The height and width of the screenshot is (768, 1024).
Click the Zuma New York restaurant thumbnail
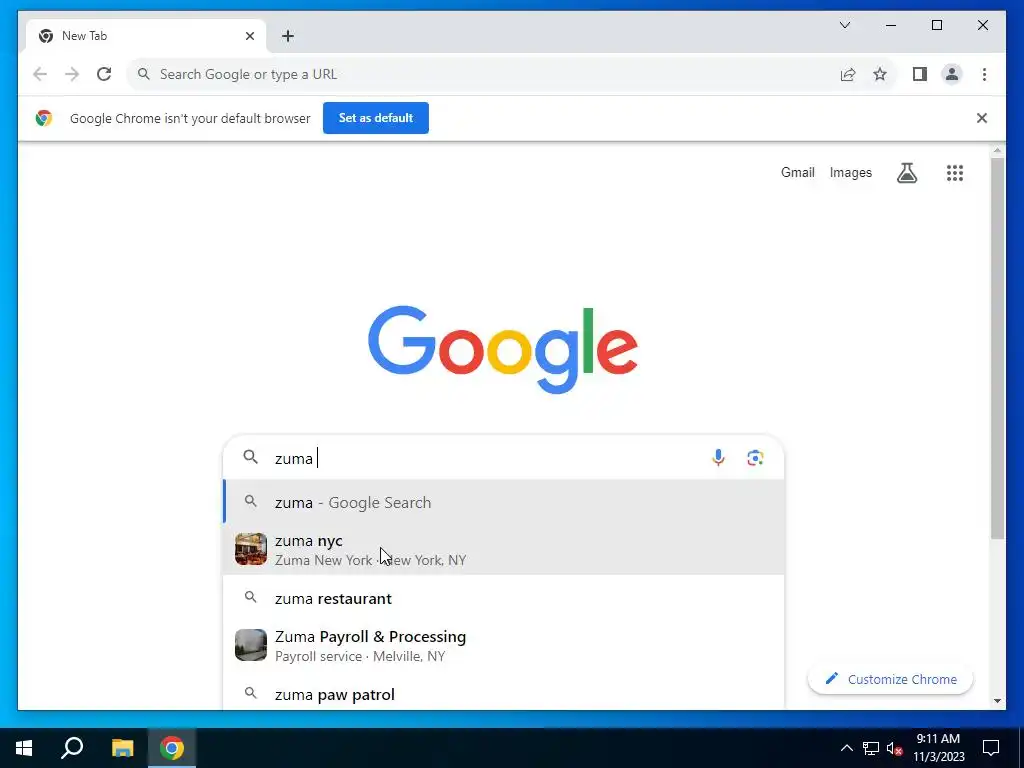click(251, 549)
